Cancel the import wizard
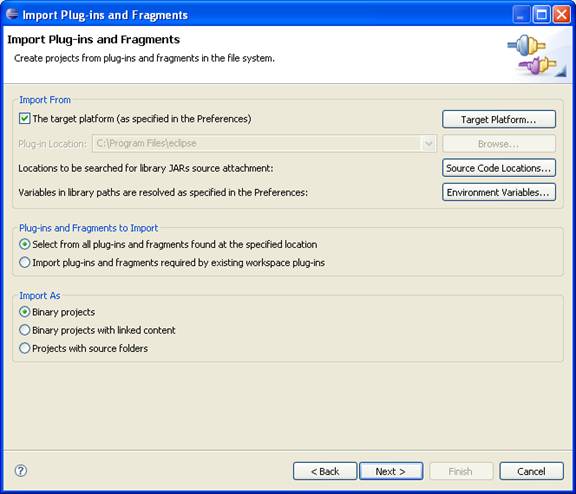 coord(531,471)
